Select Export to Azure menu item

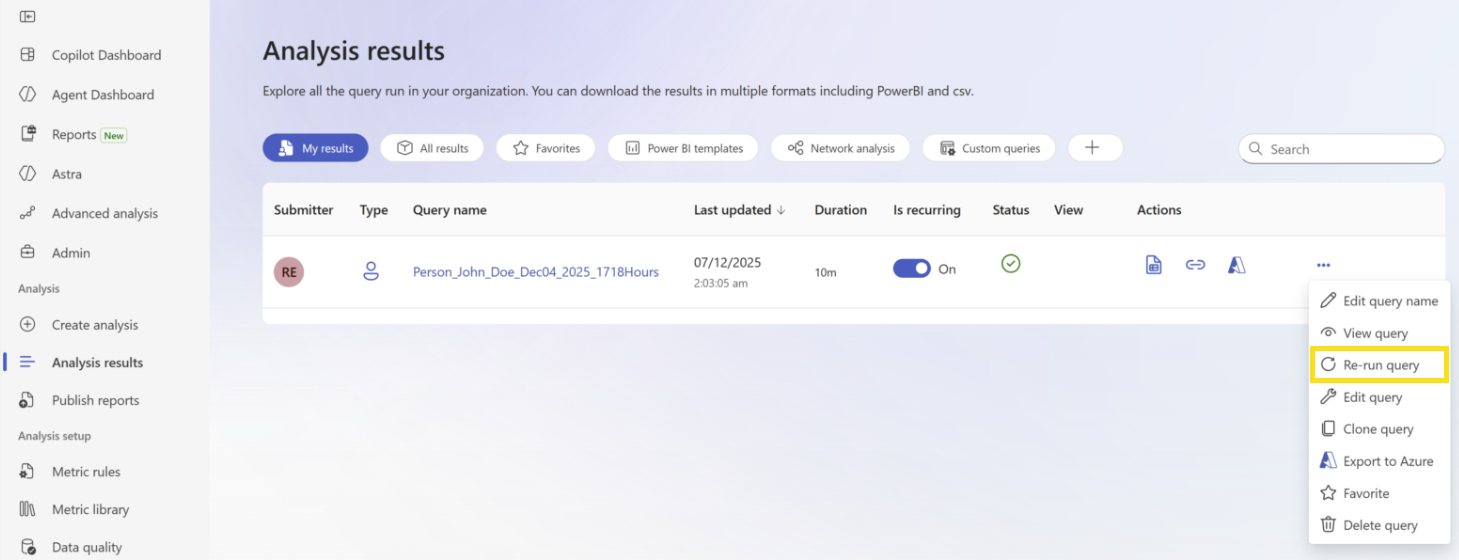click(1387, 461)
